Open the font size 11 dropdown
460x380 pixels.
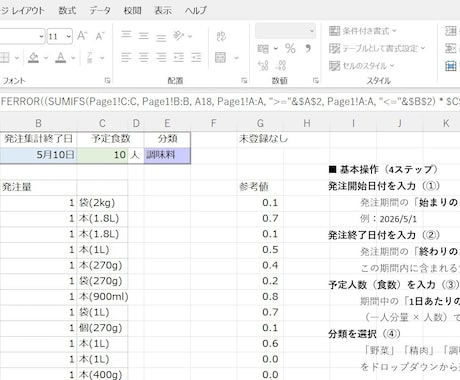point(68,36)
